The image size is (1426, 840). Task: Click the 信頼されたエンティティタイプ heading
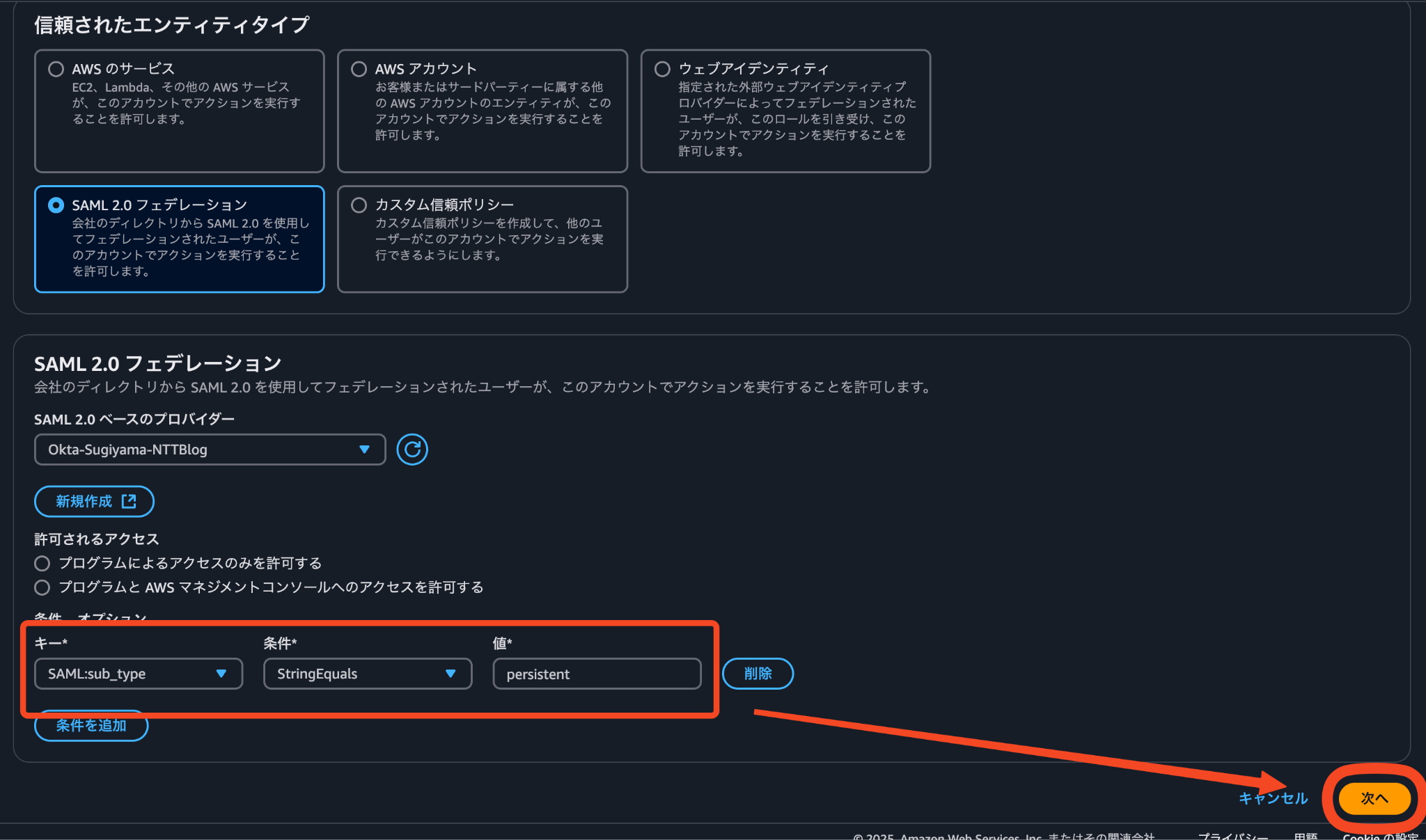click(x=172, y=25)
